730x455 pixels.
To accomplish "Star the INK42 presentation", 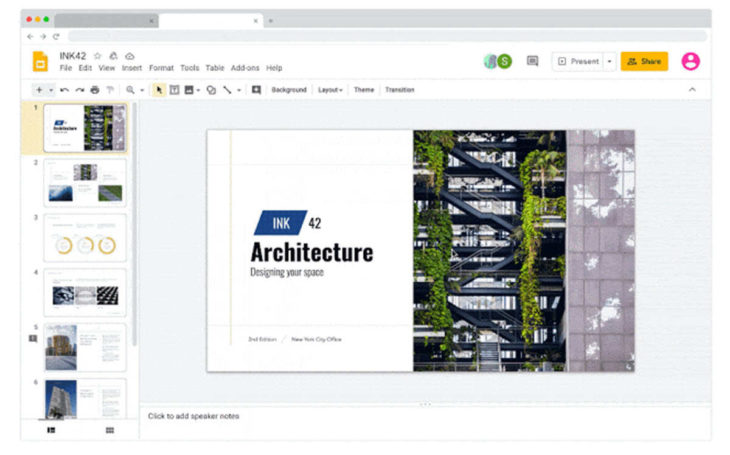I will pos(98,56).
